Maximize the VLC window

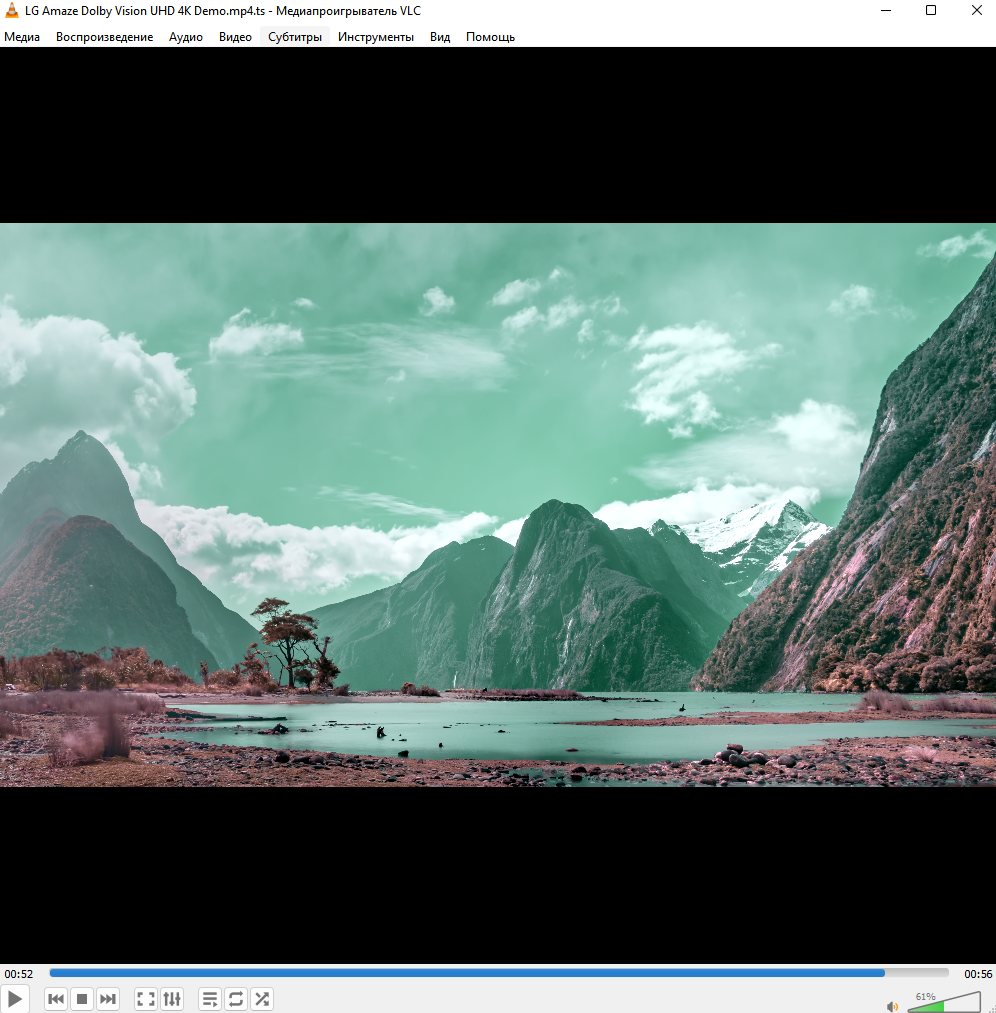click(931, 10)
